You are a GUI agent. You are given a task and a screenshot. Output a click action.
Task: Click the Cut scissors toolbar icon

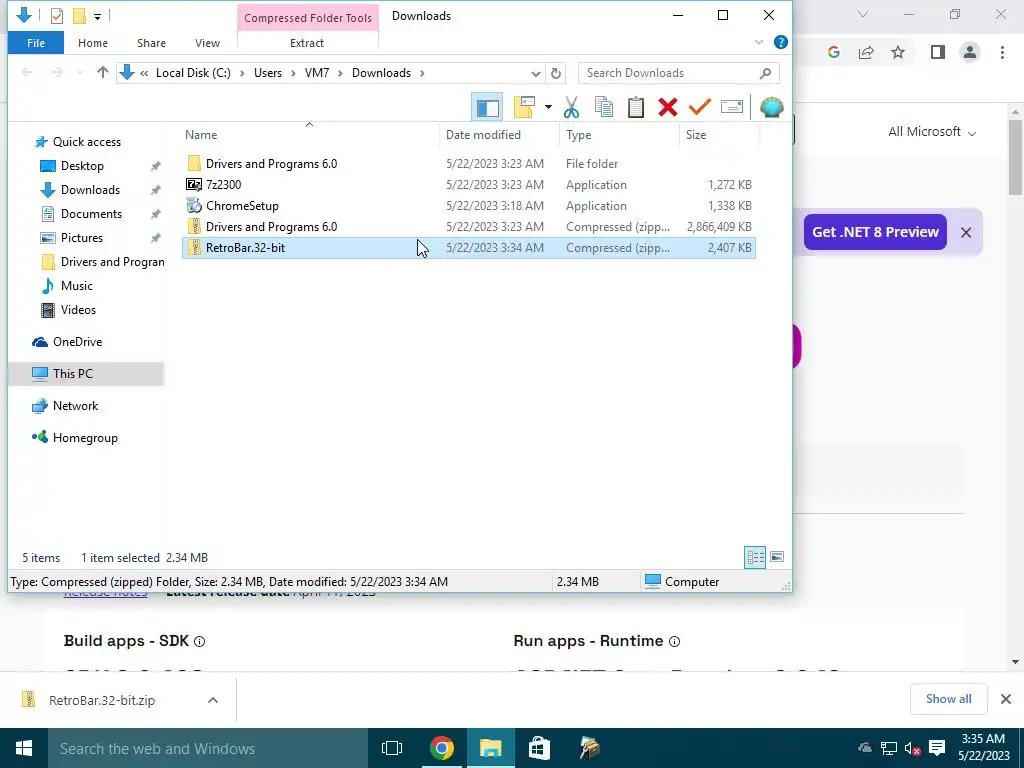pyautogui.click(x=571, y=107)
